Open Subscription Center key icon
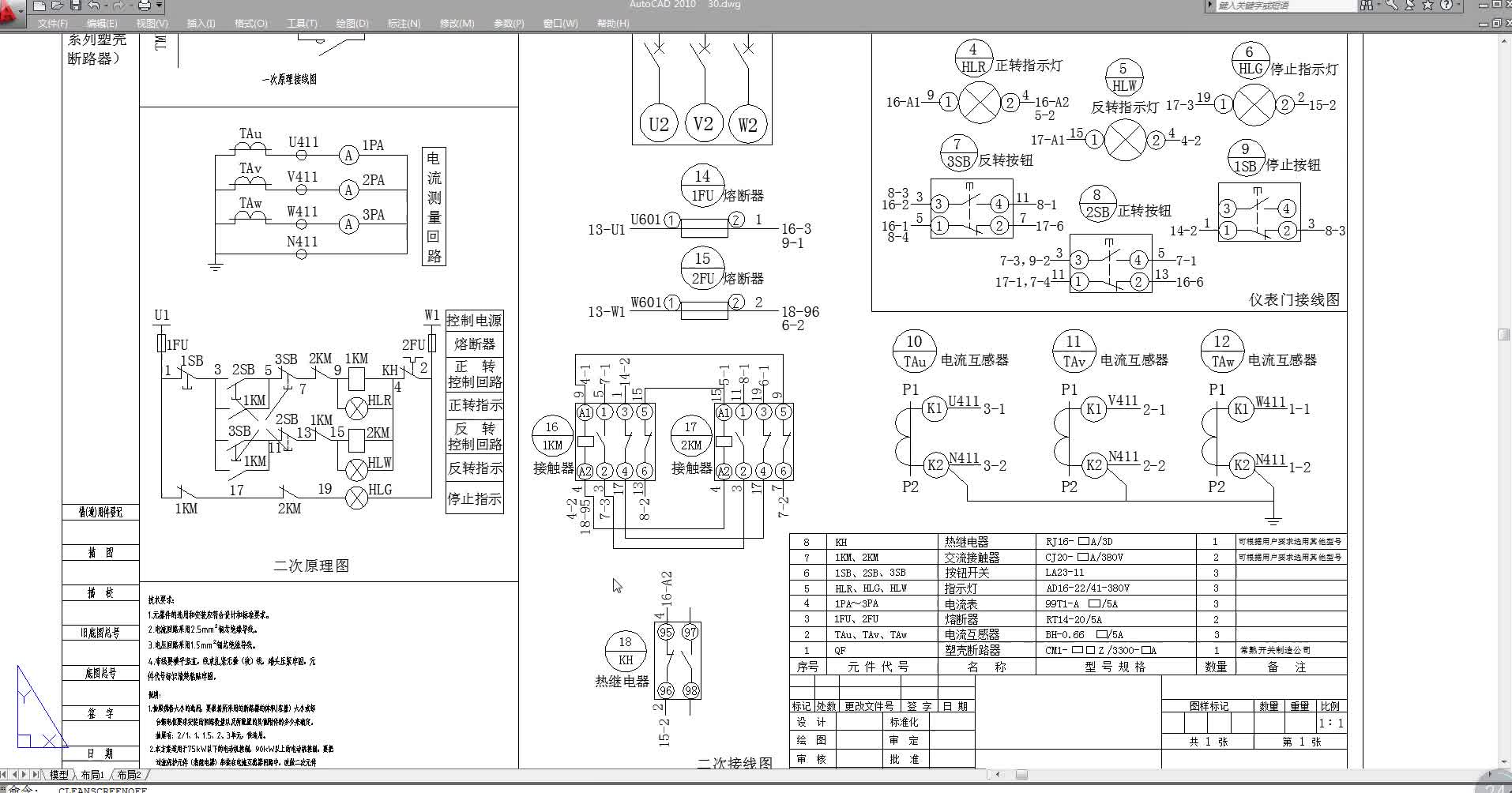The image size is (1512, 793). click(1391, 6)
